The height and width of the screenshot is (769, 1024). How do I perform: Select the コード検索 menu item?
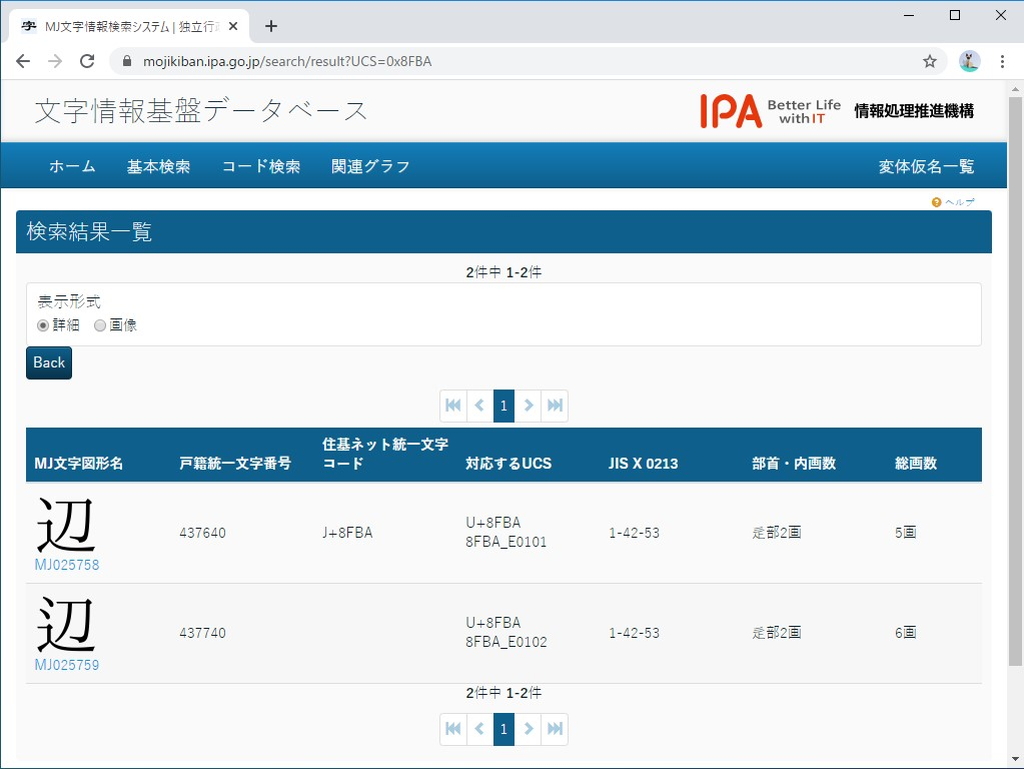[260, 166]
